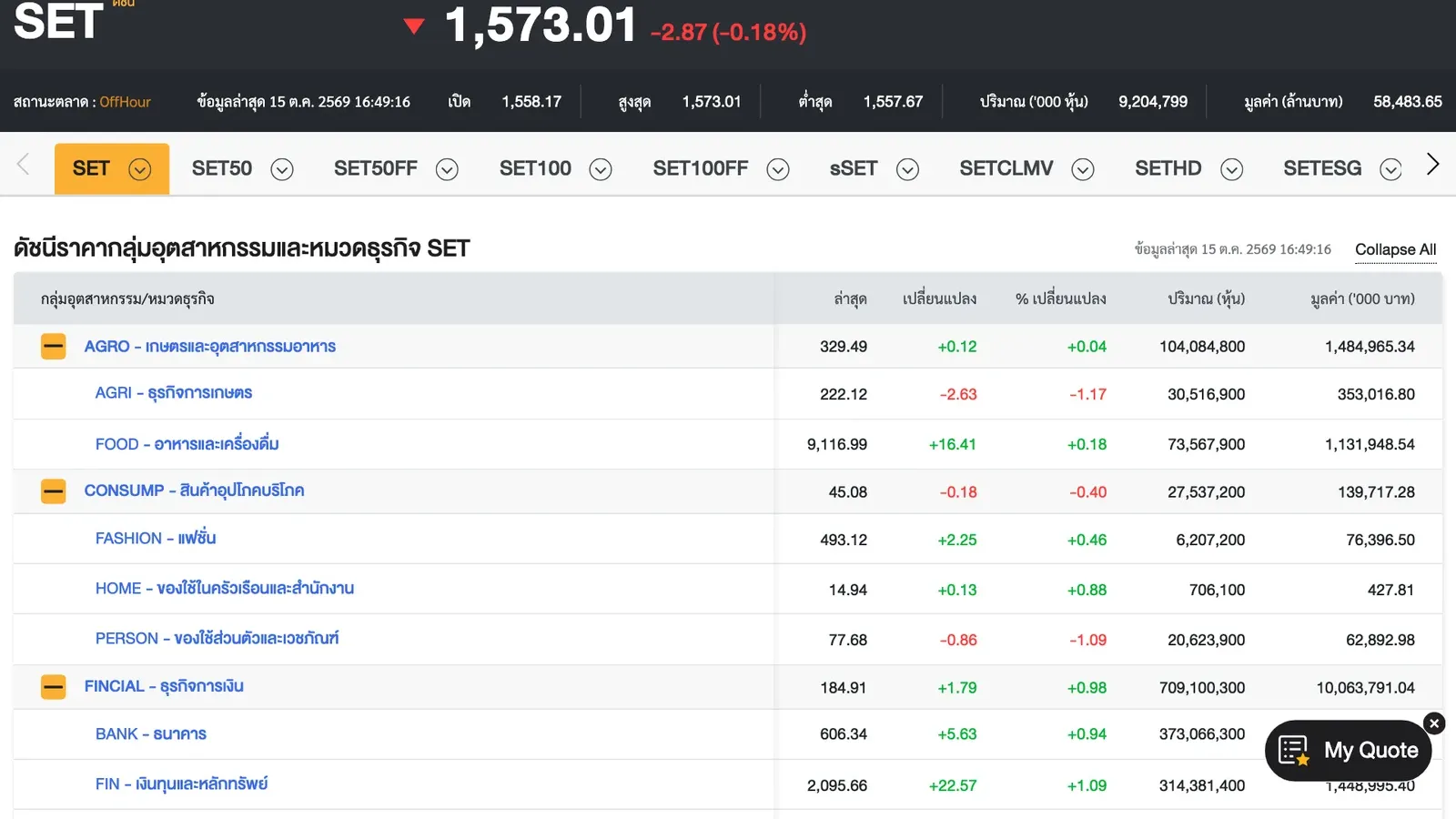Open AGRI sector link

point(174,393)
